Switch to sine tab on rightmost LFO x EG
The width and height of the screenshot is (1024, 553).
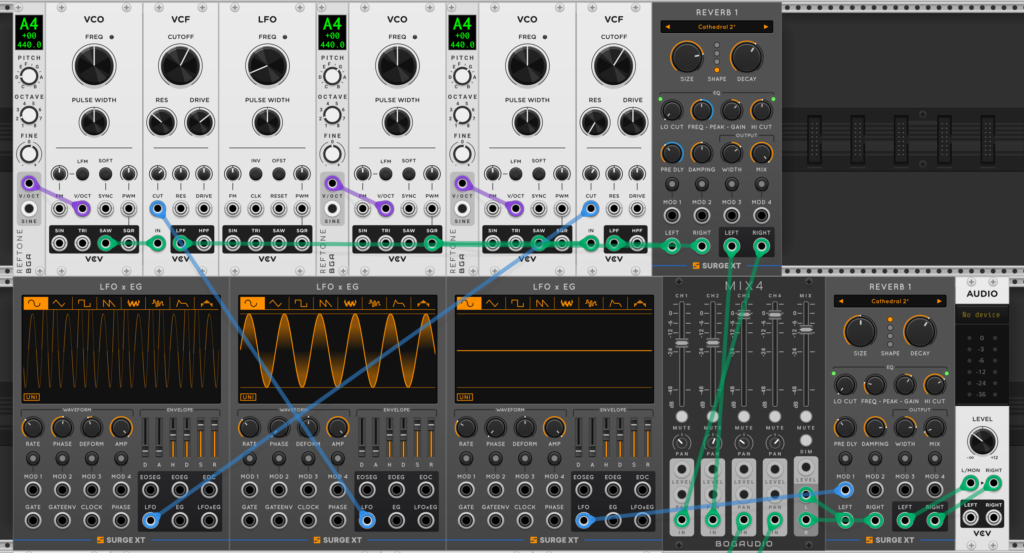click(x=467, y=303)
